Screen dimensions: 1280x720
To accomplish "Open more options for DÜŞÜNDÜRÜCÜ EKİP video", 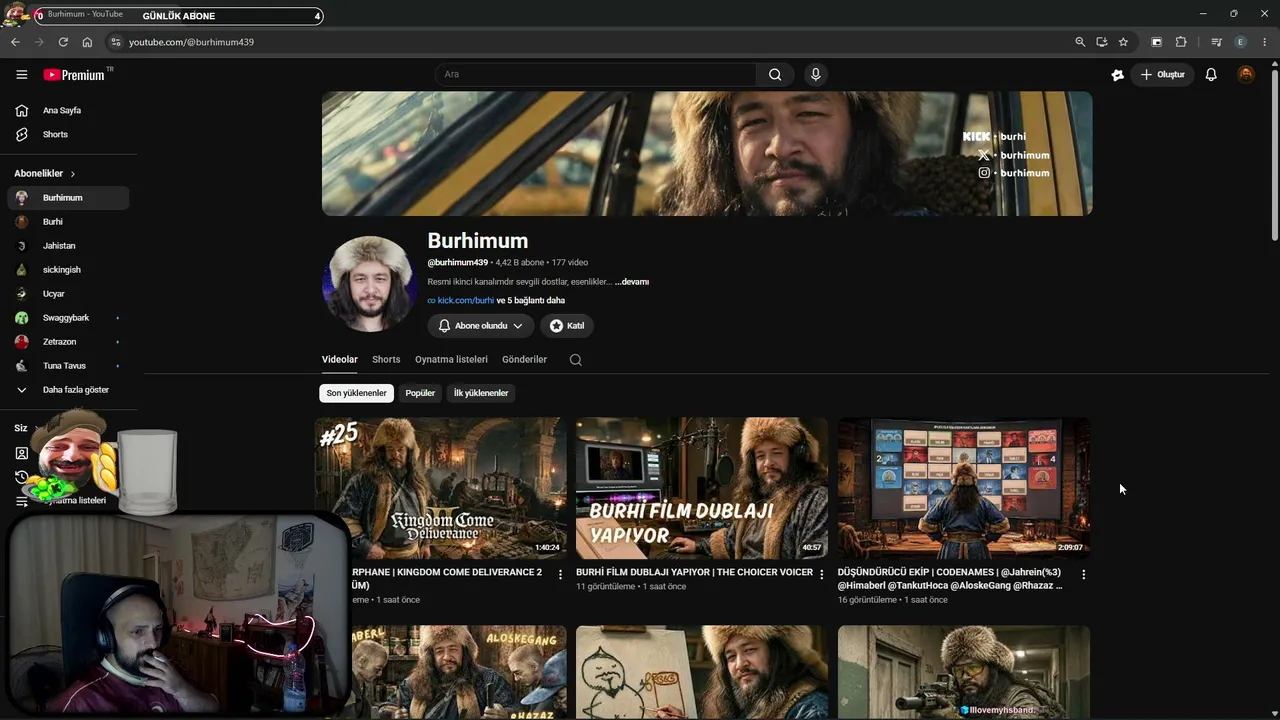I will coord(1083,574).
